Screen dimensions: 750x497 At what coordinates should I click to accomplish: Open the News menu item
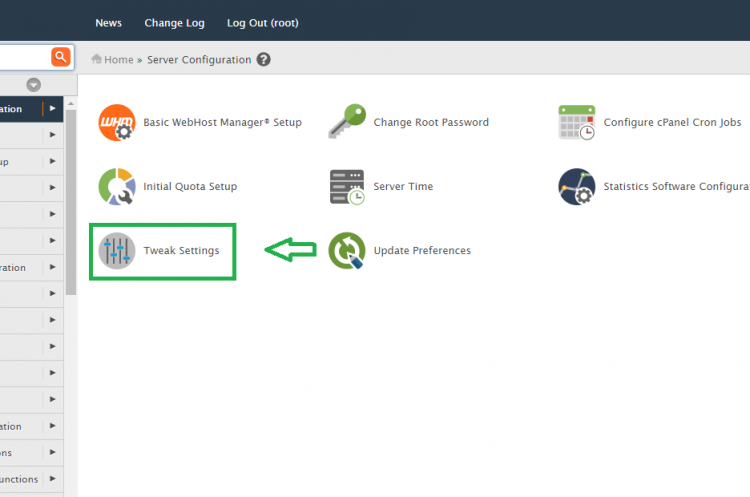109,23
